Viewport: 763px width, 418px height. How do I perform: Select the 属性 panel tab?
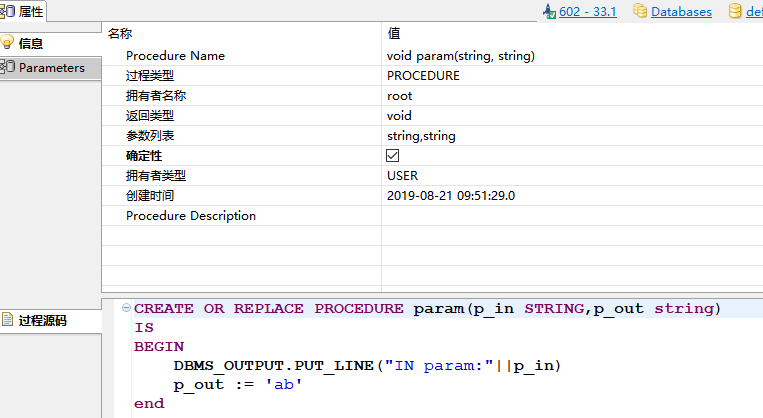coord(23,11)
